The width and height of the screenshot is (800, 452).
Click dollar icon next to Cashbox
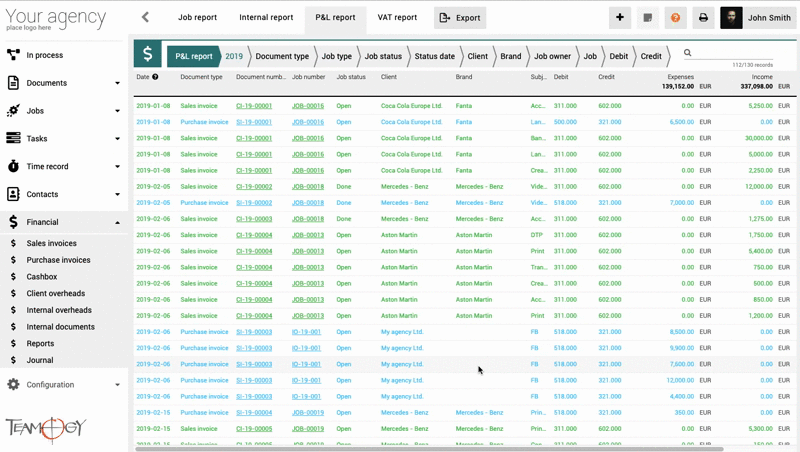coord(13,277)
